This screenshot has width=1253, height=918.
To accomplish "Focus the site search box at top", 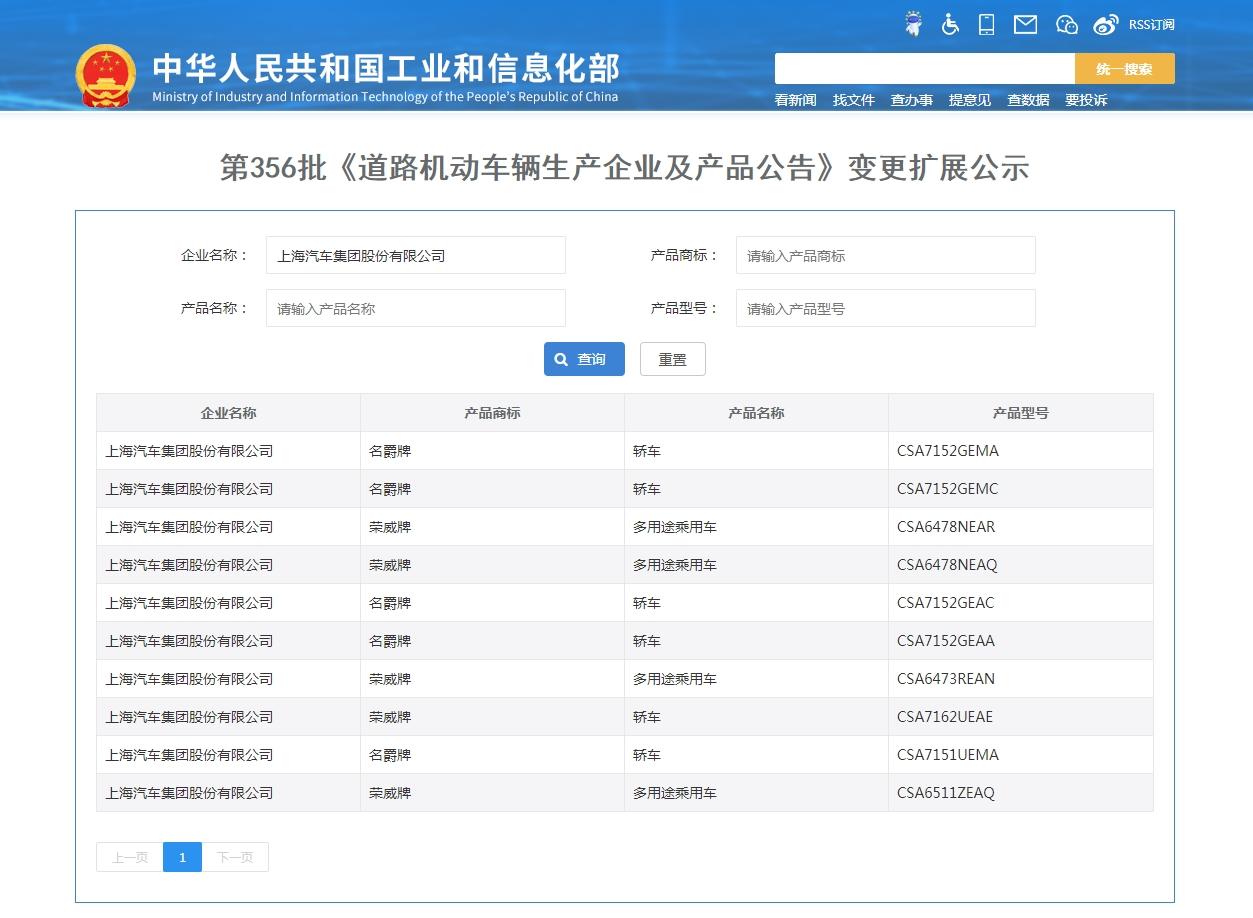I will [x=925, y=69].
